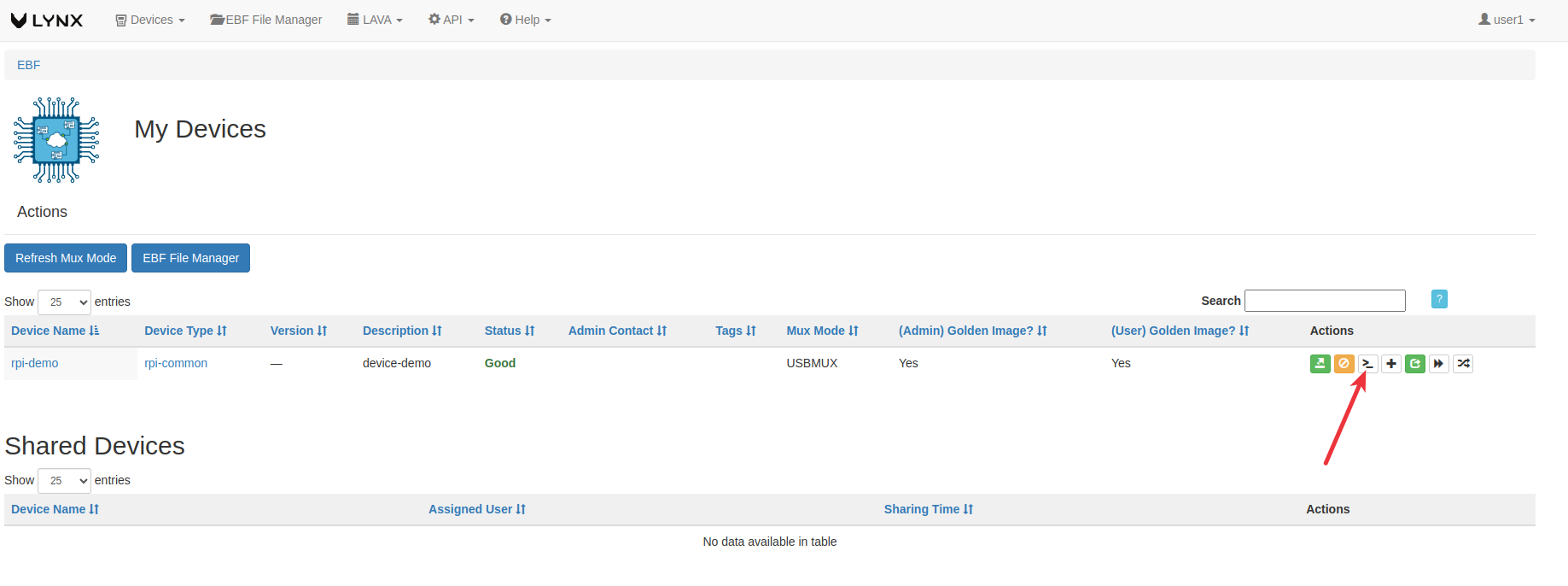This screenshot has width=1568, height=586.
Task: Click the blue question mark help icon
Action: click(1439, 299)
